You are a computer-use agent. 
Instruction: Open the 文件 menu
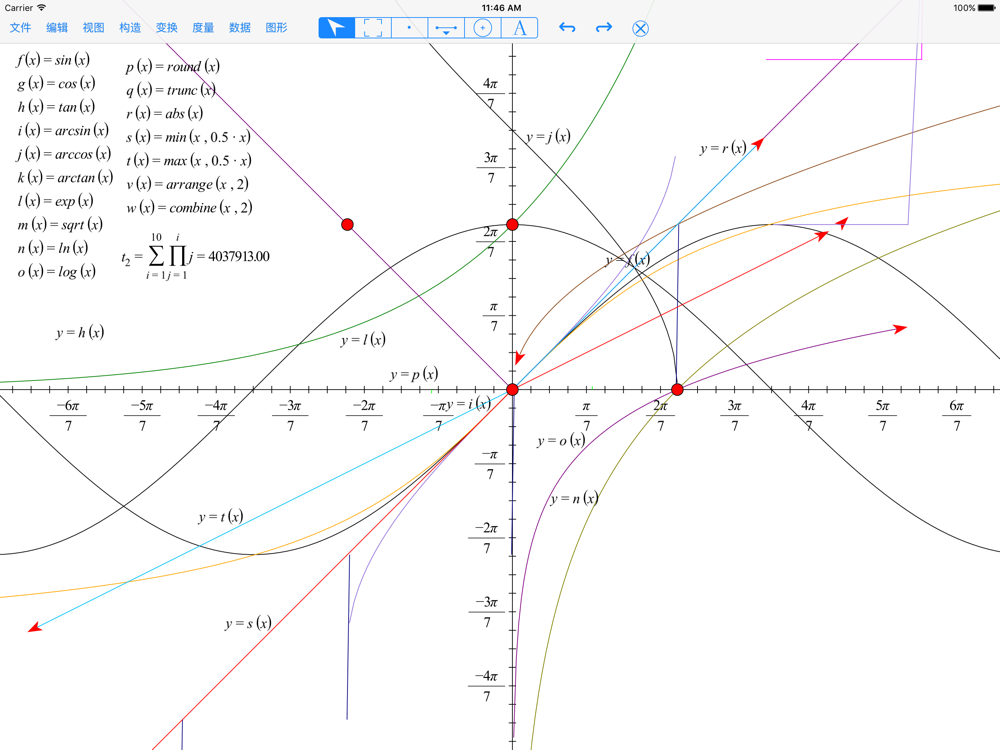[21, 28]
